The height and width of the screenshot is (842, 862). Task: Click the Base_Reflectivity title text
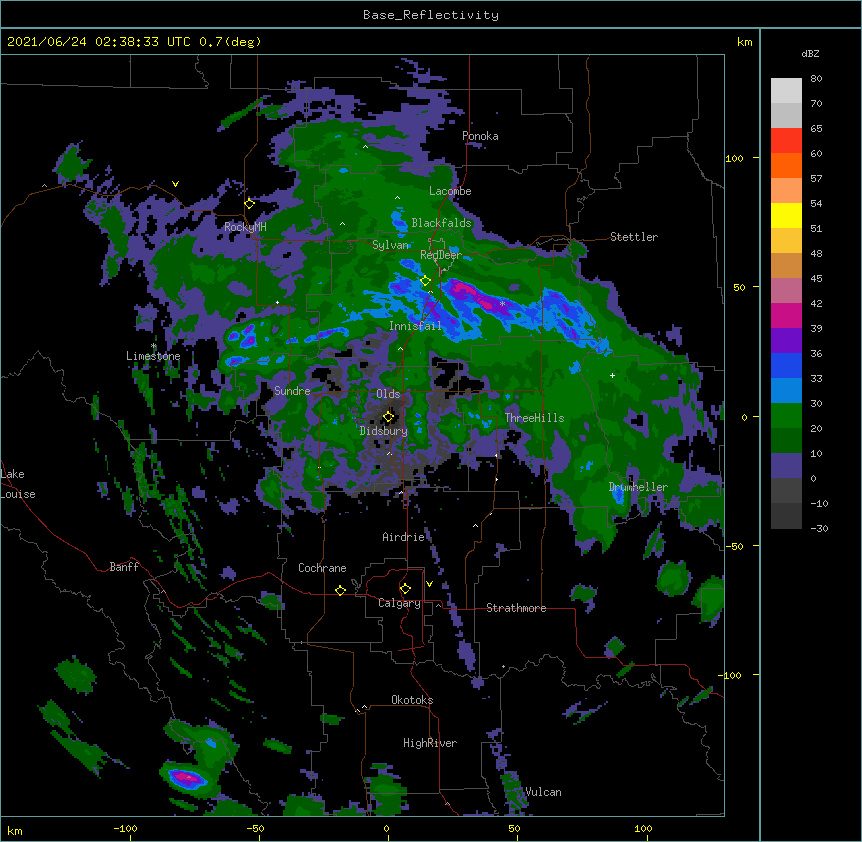(431, 15)
